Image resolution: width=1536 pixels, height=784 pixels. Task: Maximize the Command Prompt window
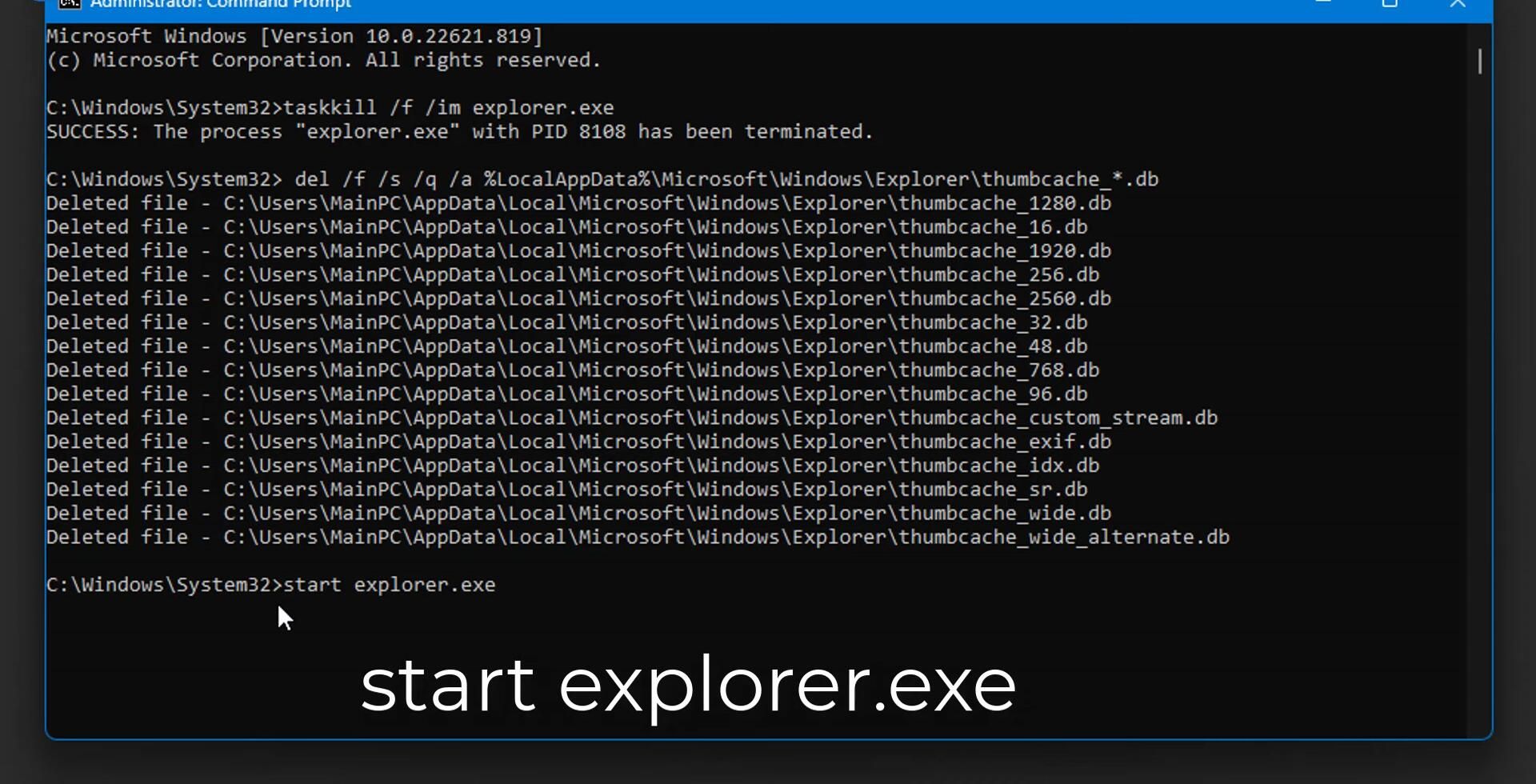(1390, 4)
